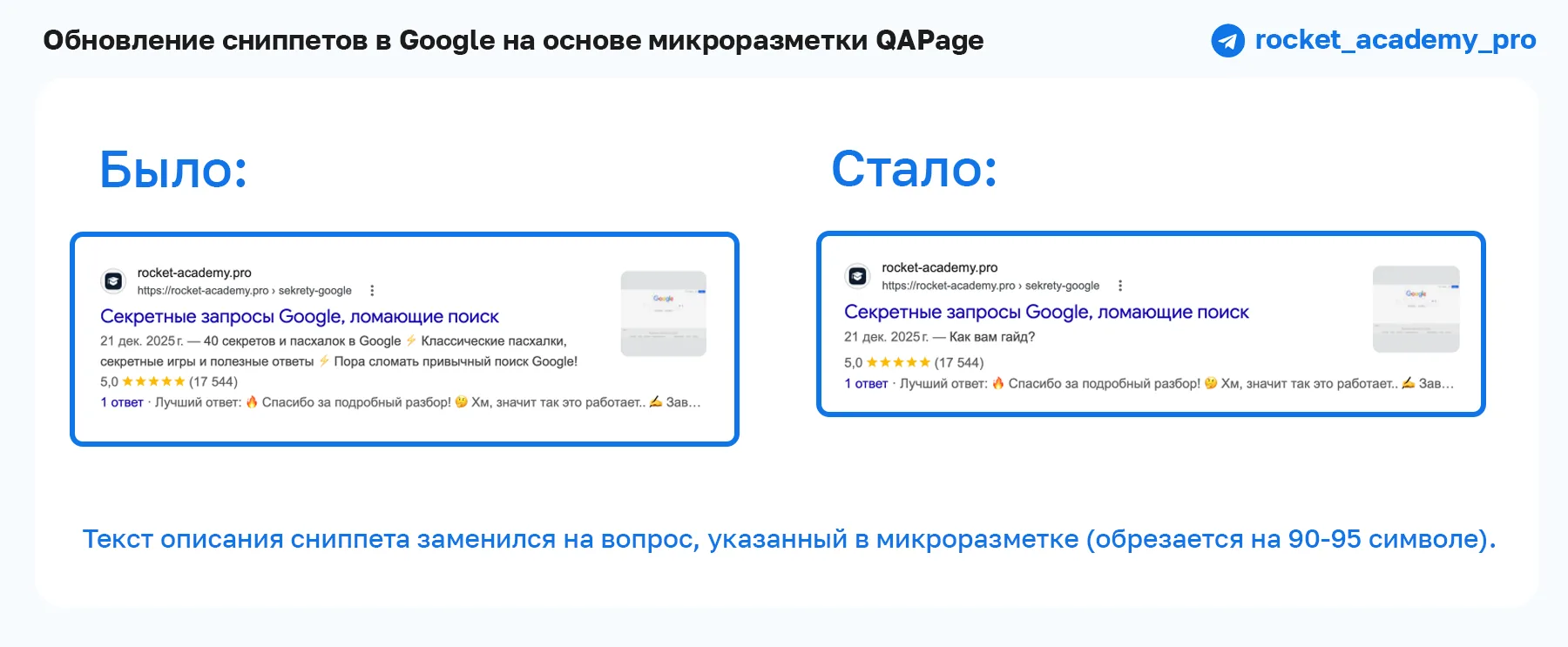Open the three-dot menu in Было snippet

click(x=372, y=291)
